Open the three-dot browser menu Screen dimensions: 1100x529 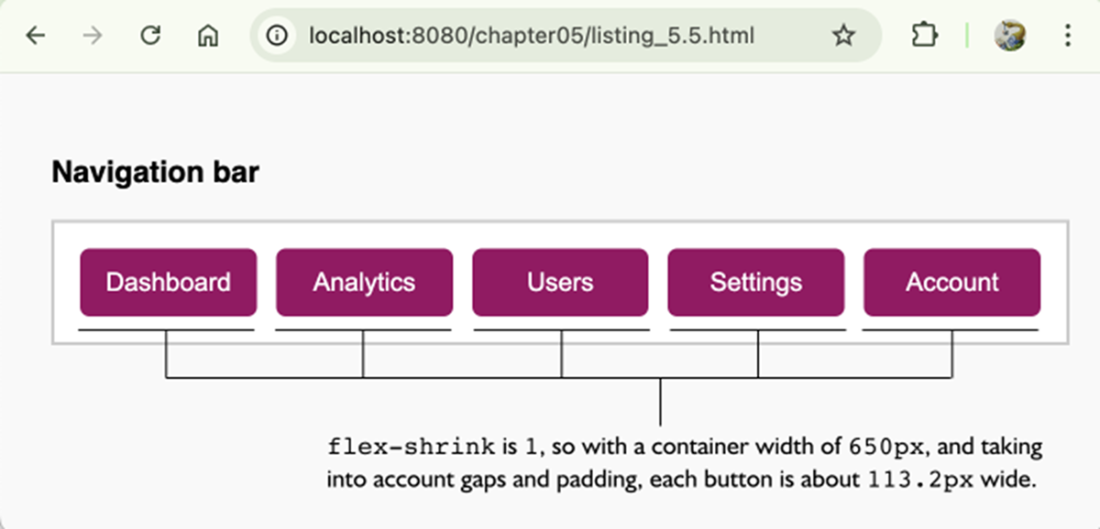coord(1068,36)
